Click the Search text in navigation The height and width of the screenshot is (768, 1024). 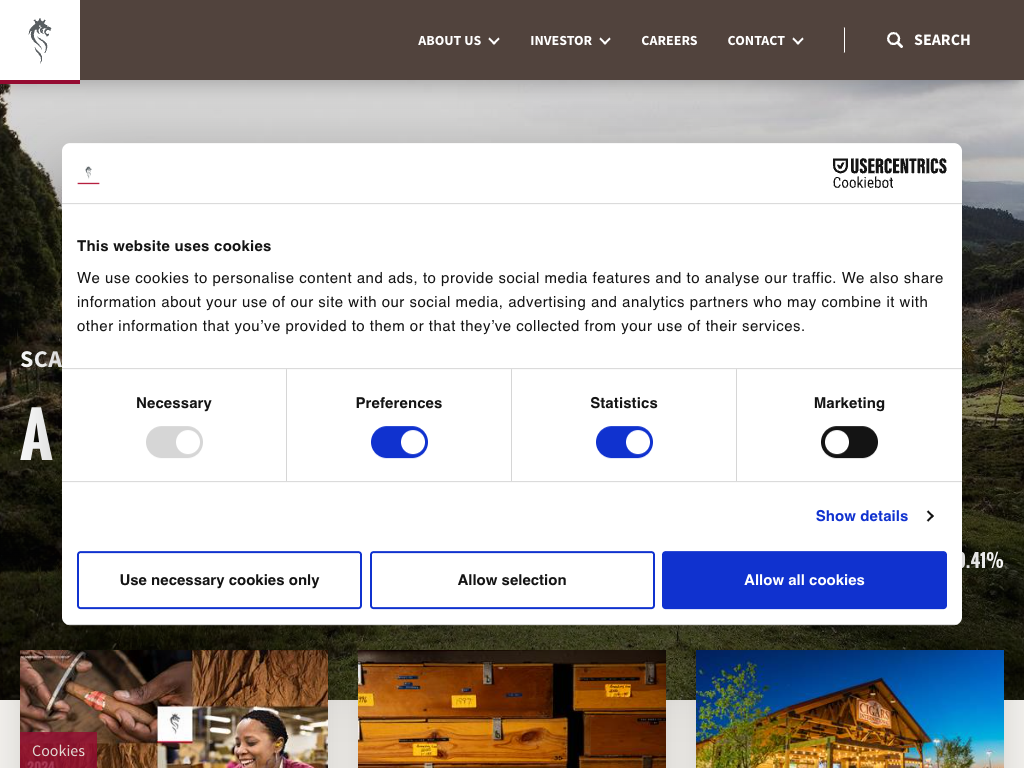pyautogui.click(x=941, y=40)
